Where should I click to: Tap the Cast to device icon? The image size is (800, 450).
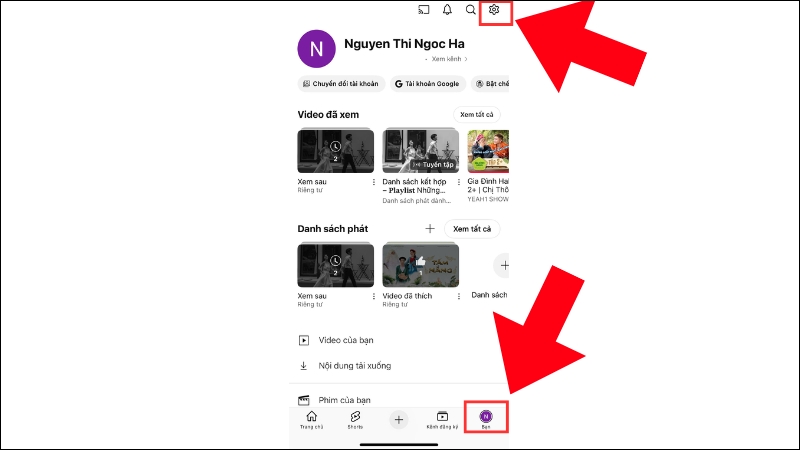pos(424,10)
